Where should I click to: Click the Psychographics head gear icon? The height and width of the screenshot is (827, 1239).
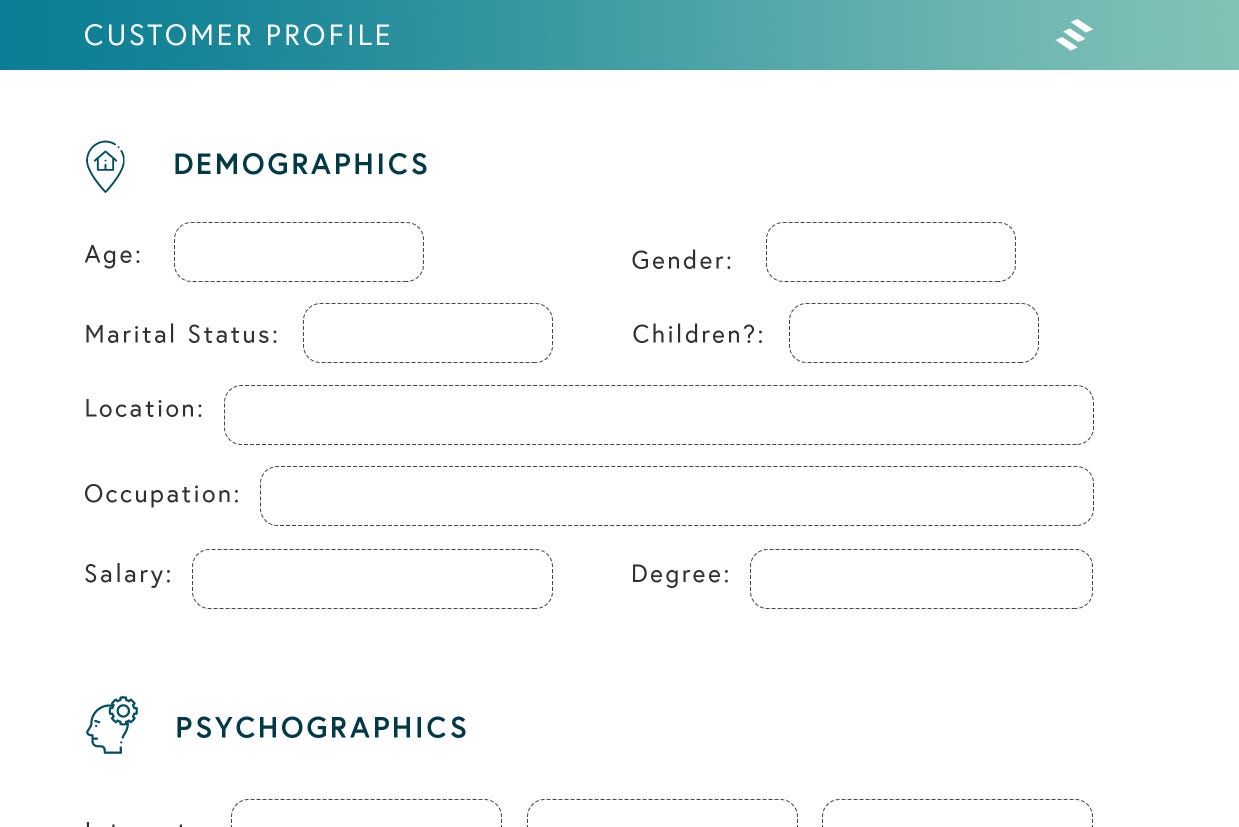(111, 725)
